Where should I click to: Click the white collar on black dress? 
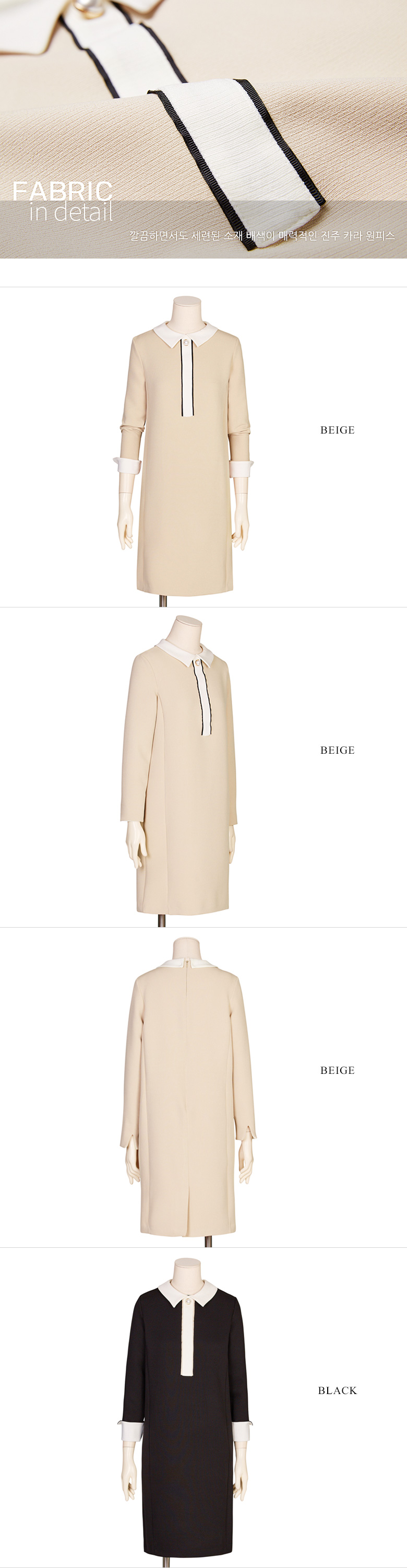187,1292
